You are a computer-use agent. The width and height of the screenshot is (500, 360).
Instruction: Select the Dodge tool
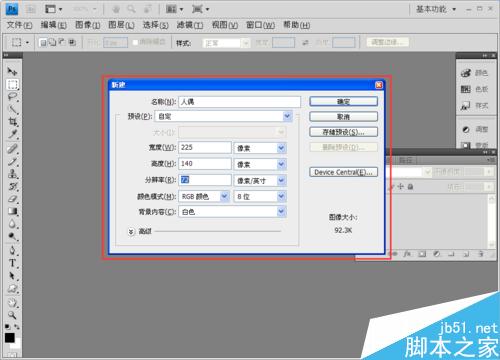click(12, 236)
